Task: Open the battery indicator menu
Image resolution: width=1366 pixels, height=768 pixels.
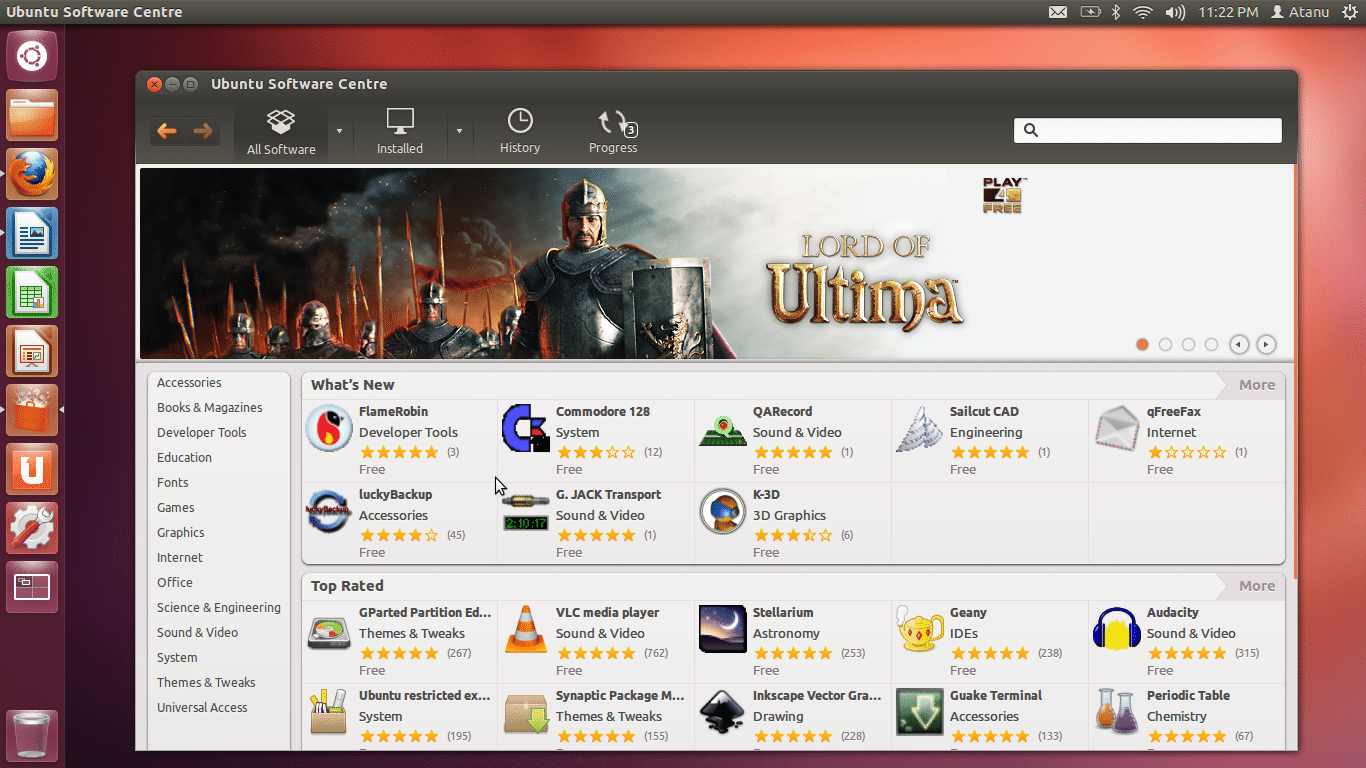Action: pyautogui.click(x=1090, y=12)
